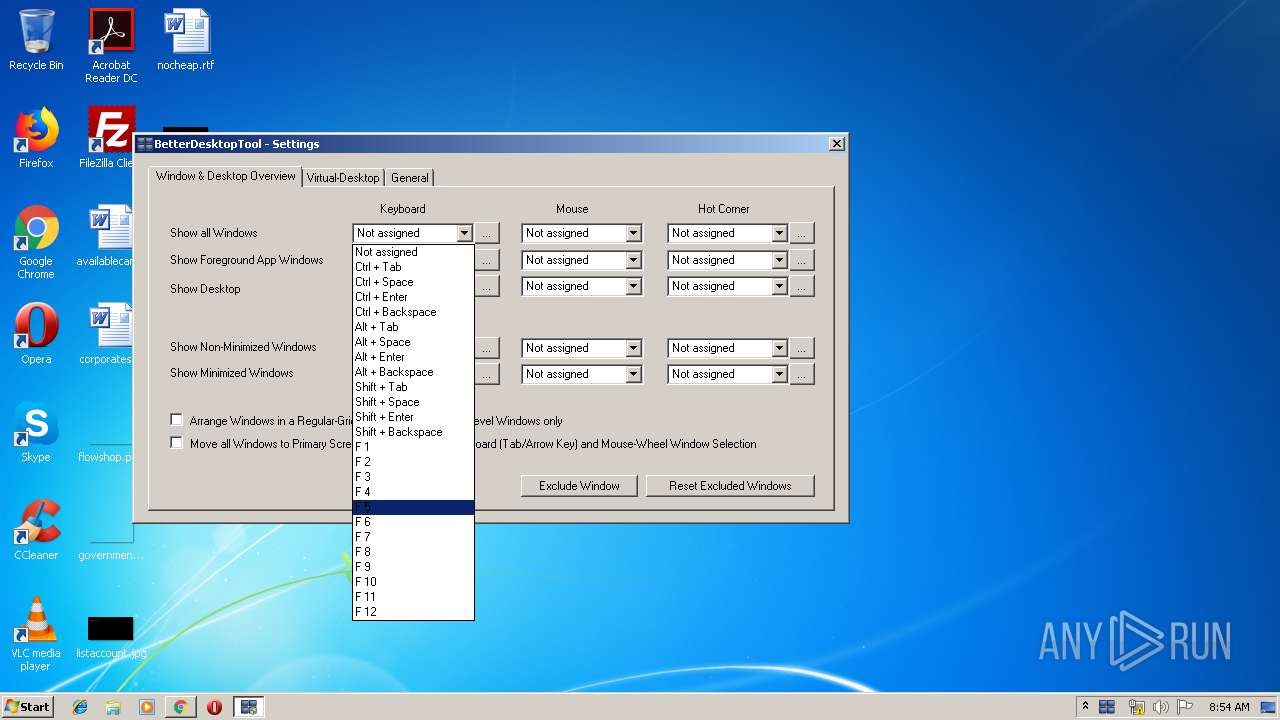Open Show Foreground App Windows Hot Corner dropdown
Viewport: 1280px width, 720px height.
(779, 260)
